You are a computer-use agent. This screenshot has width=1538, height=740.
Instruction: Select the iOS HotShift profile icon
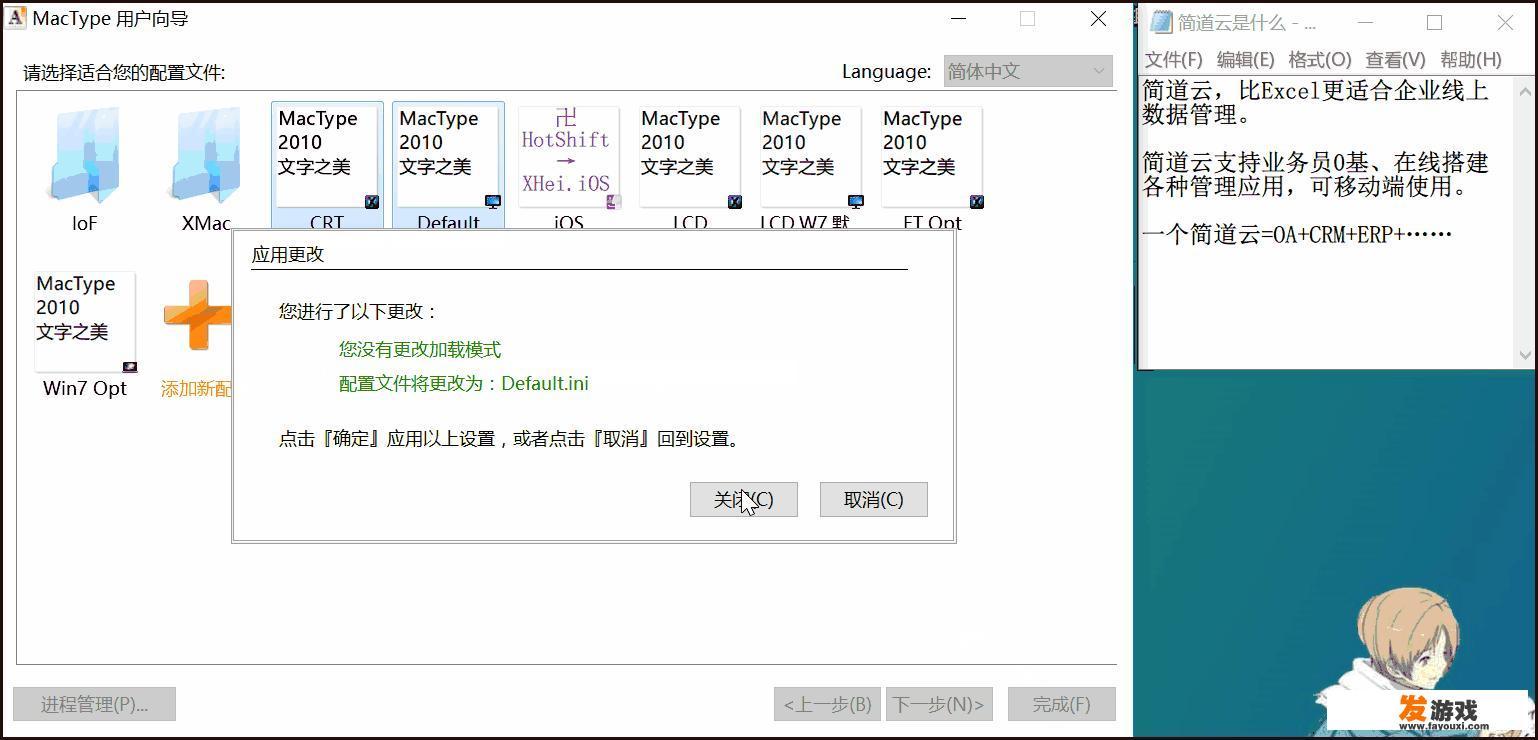click(569, 156)
